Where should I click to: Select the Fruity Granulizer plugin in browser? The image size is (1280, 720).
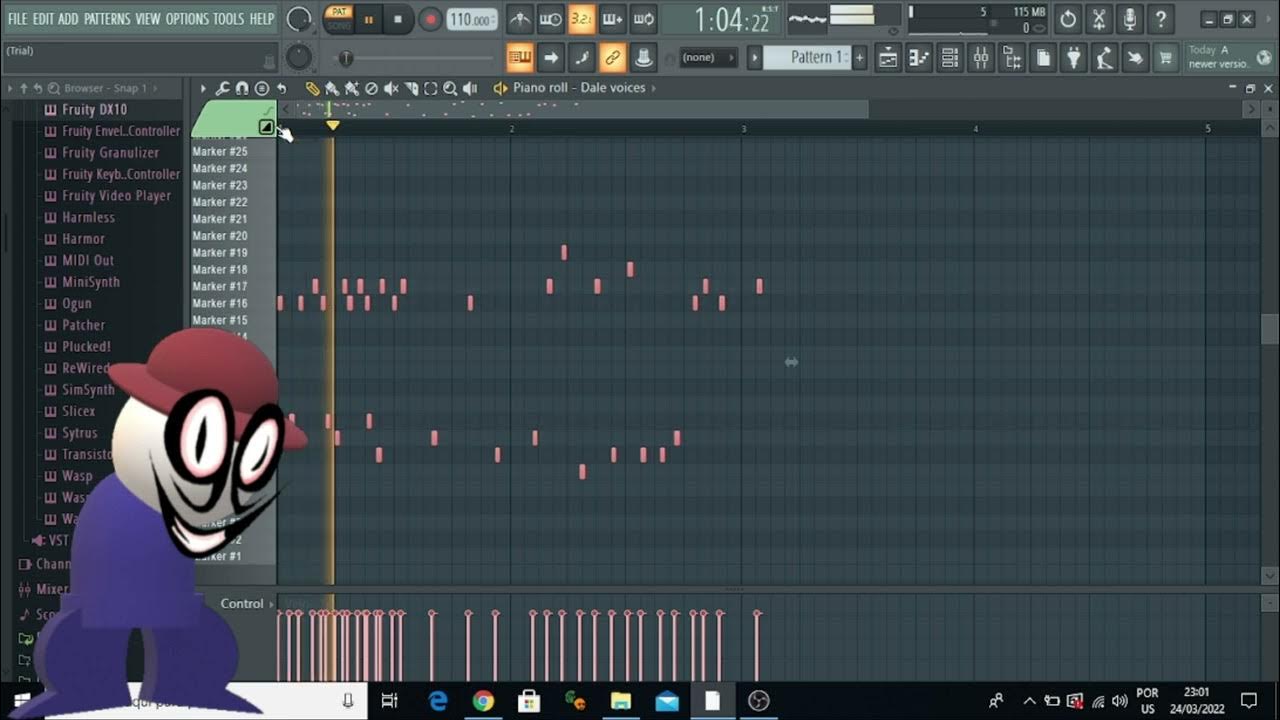(110, 153)
